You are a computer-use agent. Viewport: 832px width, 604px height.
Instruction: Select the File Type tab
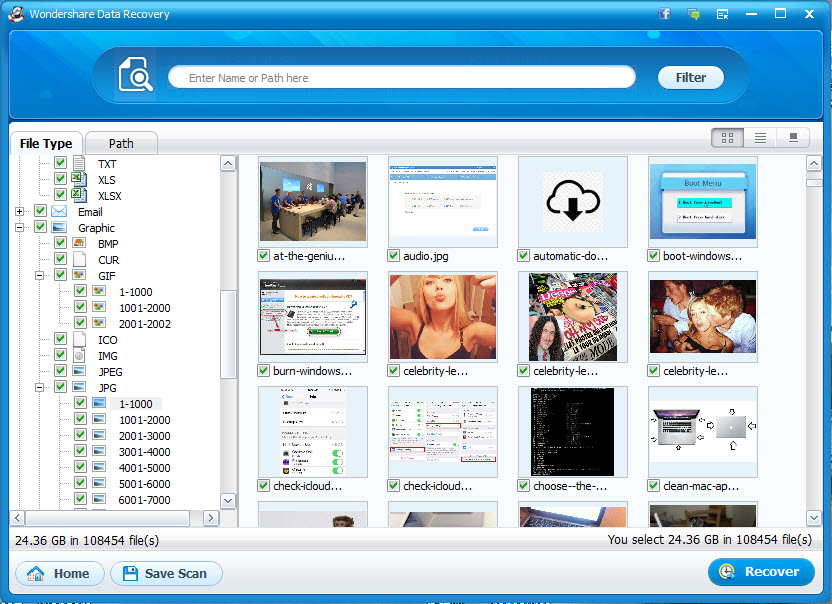click(46, 143)
